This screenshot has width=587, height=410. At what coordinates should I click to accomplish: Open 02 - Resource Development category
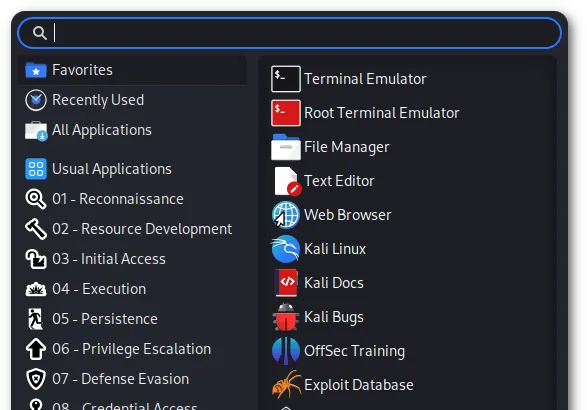[x=132, y=229]
